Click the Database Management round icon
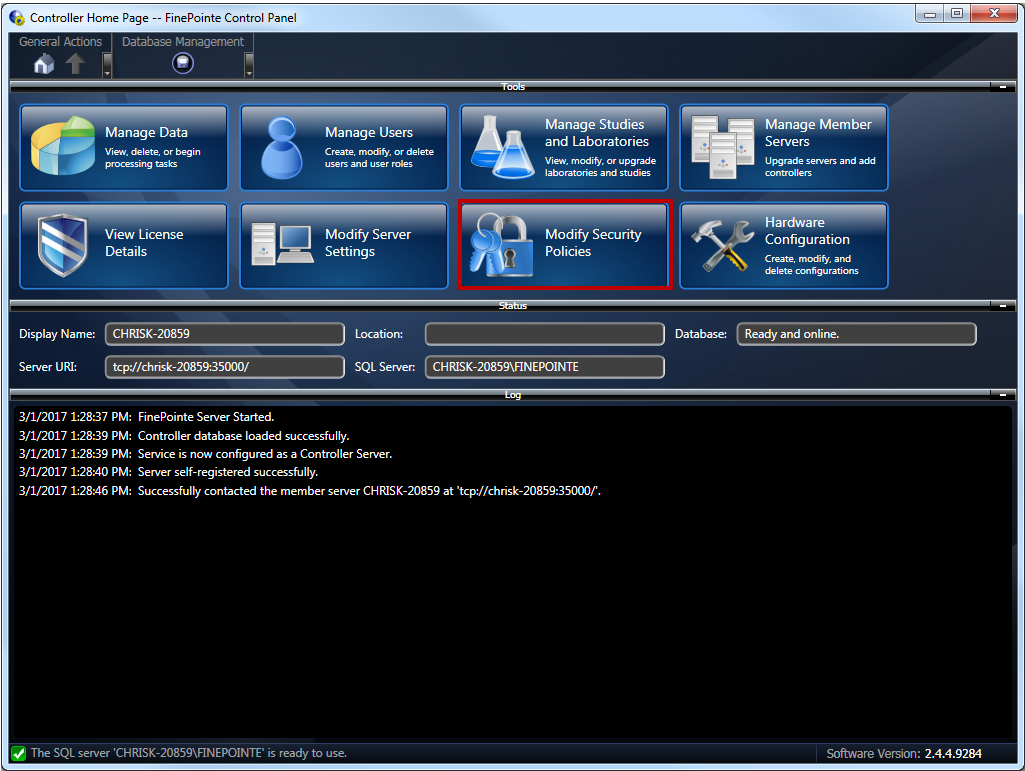The image size is (1025, 771). pos(182,63)
